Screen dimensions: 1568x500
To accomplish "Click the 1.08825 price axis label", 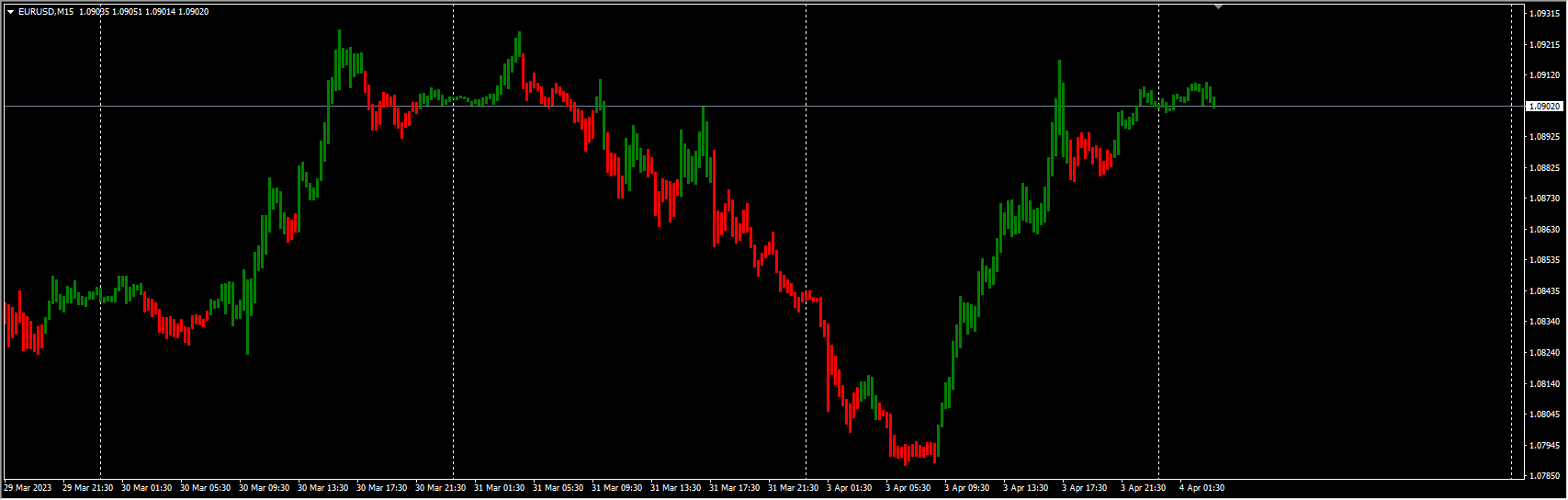I will click(x=1543, y=168).
